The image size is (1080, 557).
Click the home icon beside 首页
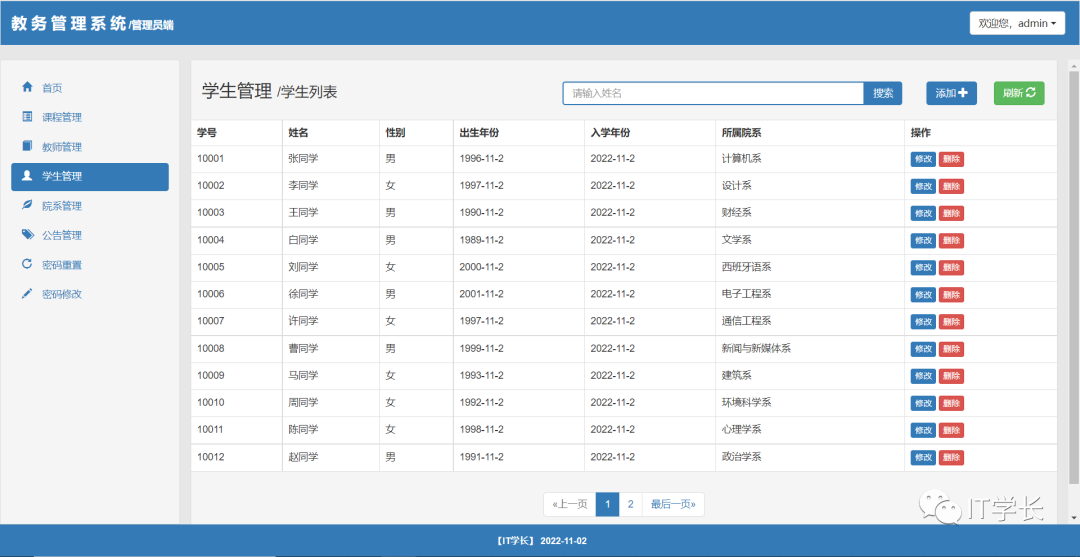[28, 87]
